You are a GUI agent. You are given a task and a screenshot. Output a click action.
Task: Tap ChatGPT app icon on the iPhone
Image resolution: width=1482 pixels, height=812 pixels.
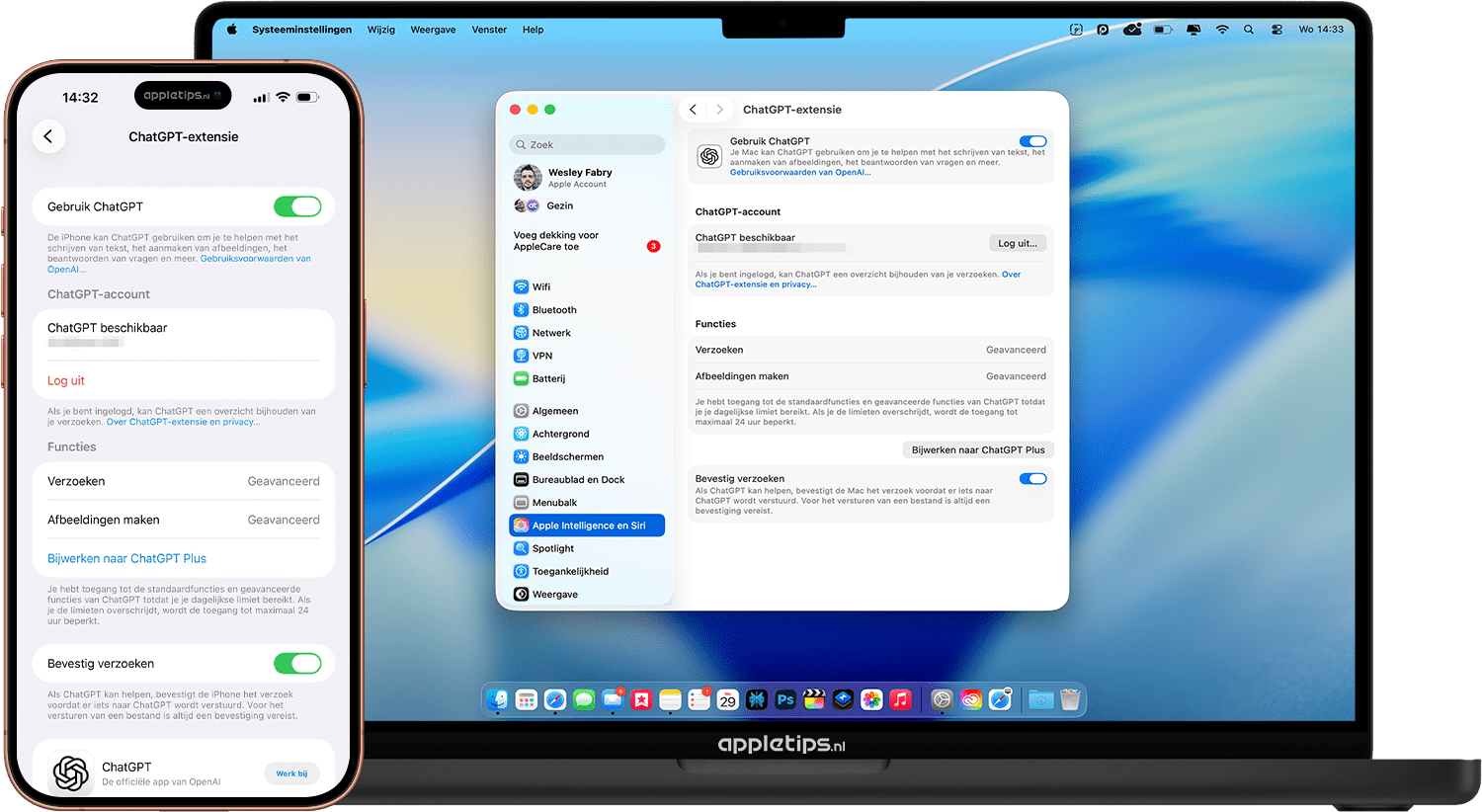71,772
